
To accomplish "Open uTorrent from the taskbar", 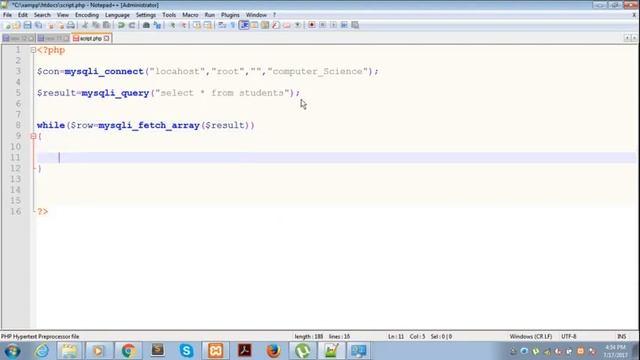I will click(x=302, y=351).
